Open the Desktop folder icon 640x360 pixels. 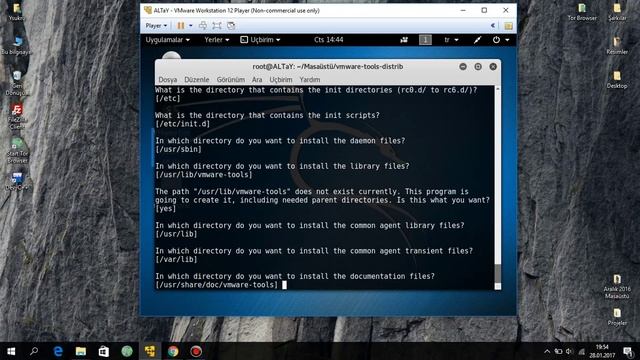click(x=617, y=80)
